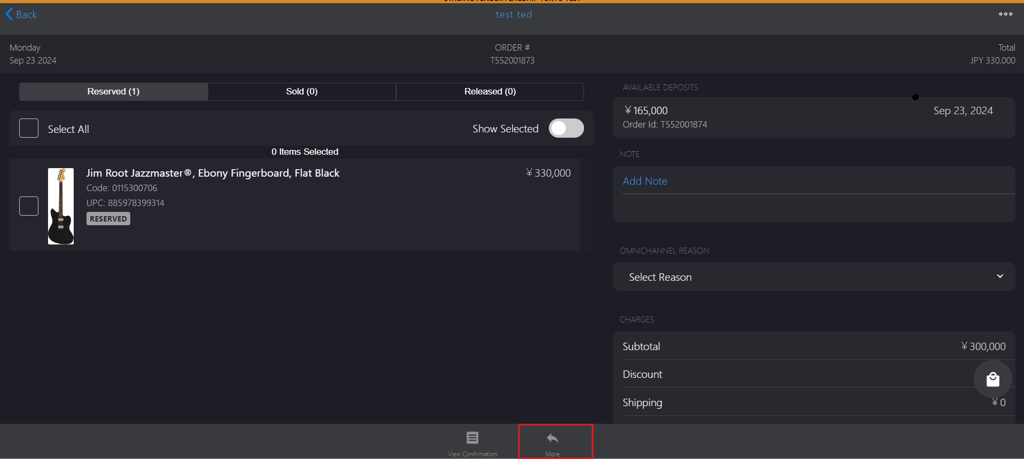Click the Jim Root Jazzmaster item title
This screenshot has width=1024, height=459.
213,173
